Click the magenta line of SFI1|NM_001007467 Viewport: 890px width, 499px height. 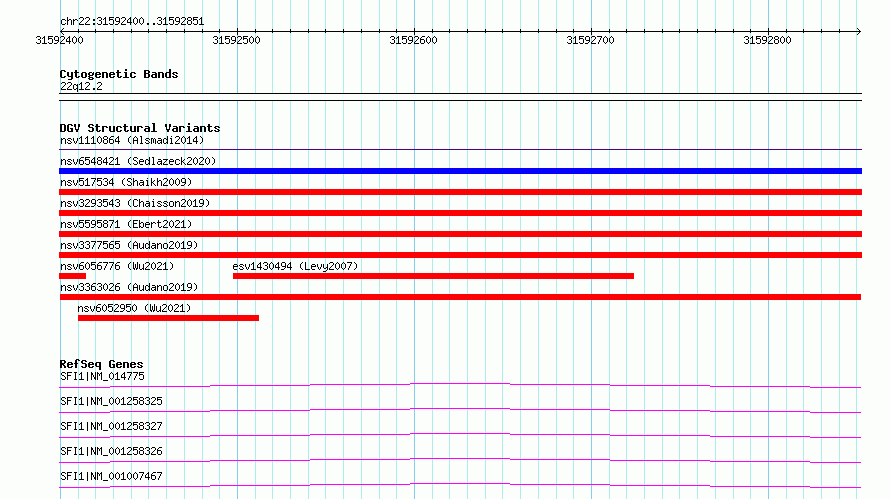pyautogui.click(x=460, y=485)
